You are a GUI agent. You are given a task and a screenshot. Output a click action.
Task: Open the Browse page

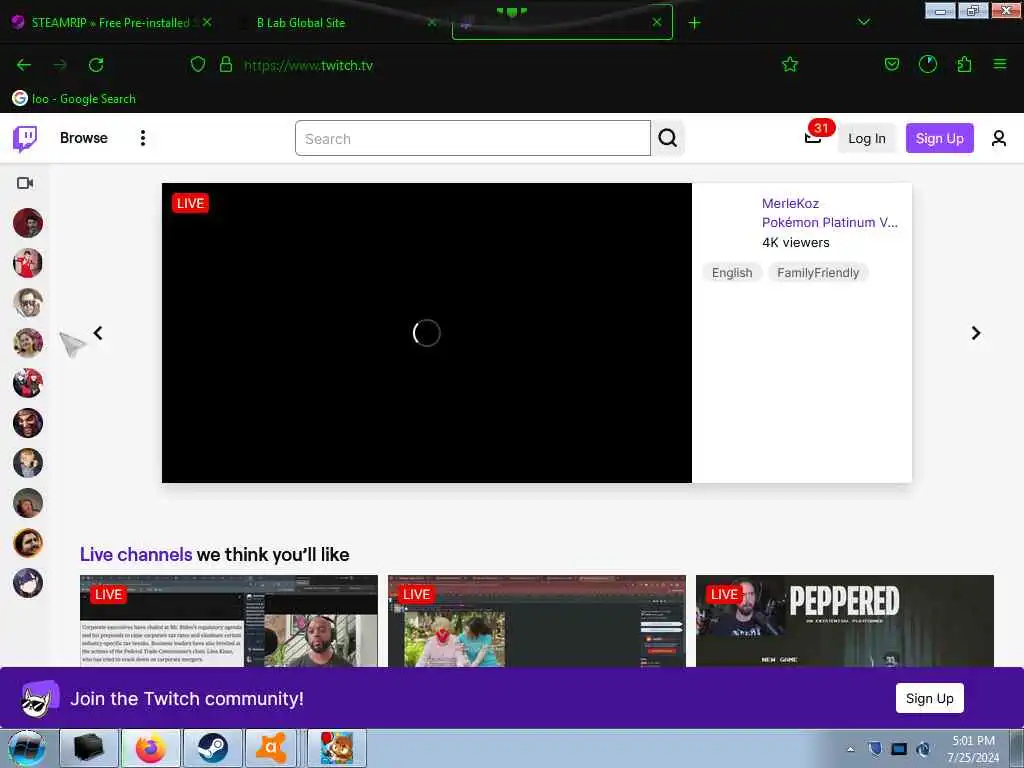coord(84,138)
